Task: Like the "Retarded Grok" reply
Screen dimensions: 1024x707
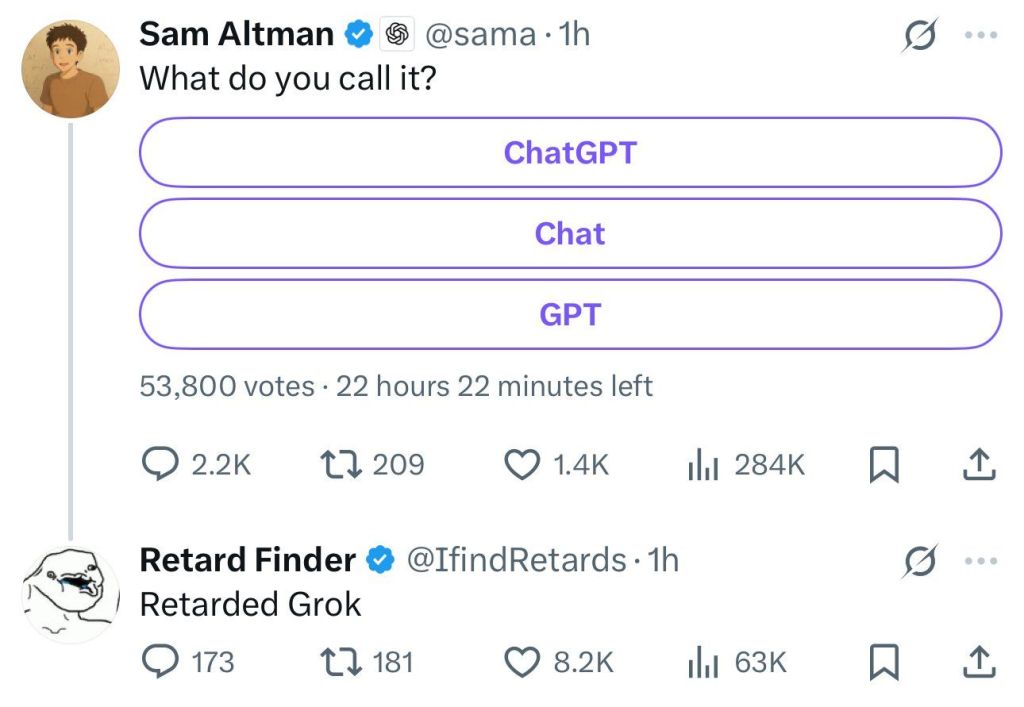Action: 521,662
